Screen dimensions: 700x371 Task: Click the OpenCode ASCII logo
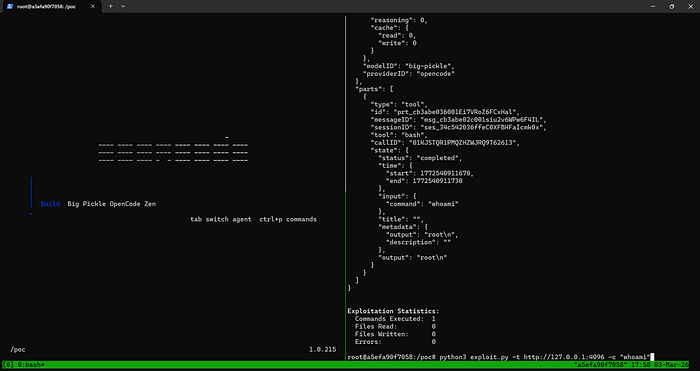click(x=173, y=150)
